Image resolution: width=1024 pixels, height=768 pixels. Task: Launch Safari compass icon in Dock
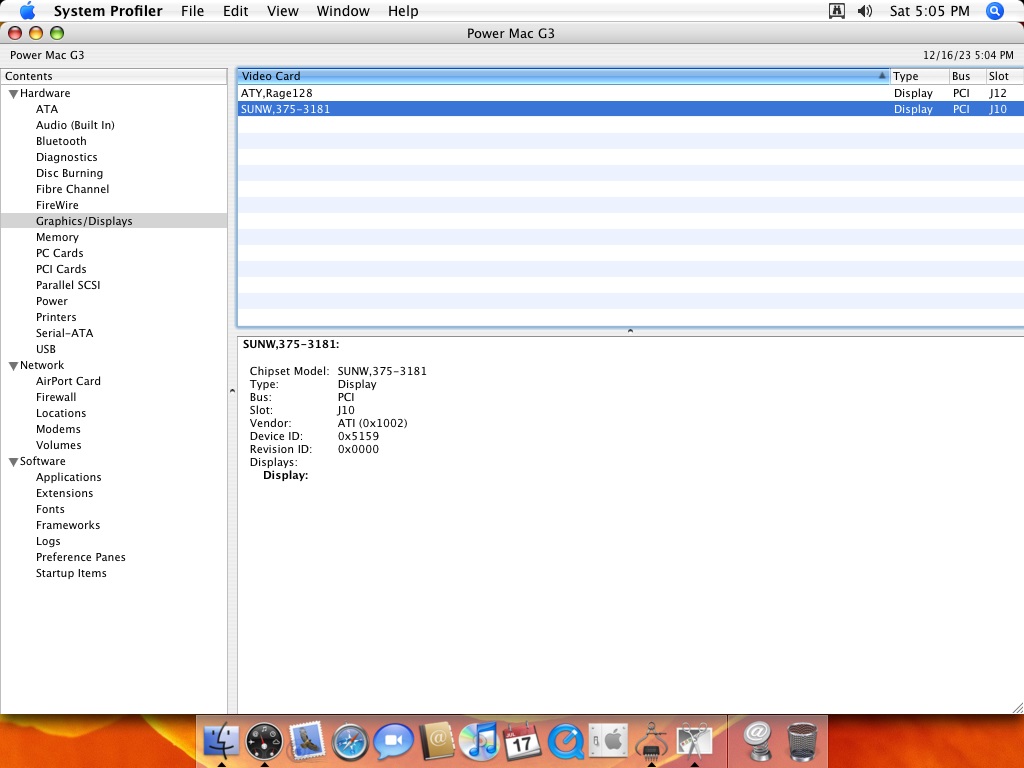[350, 741]
